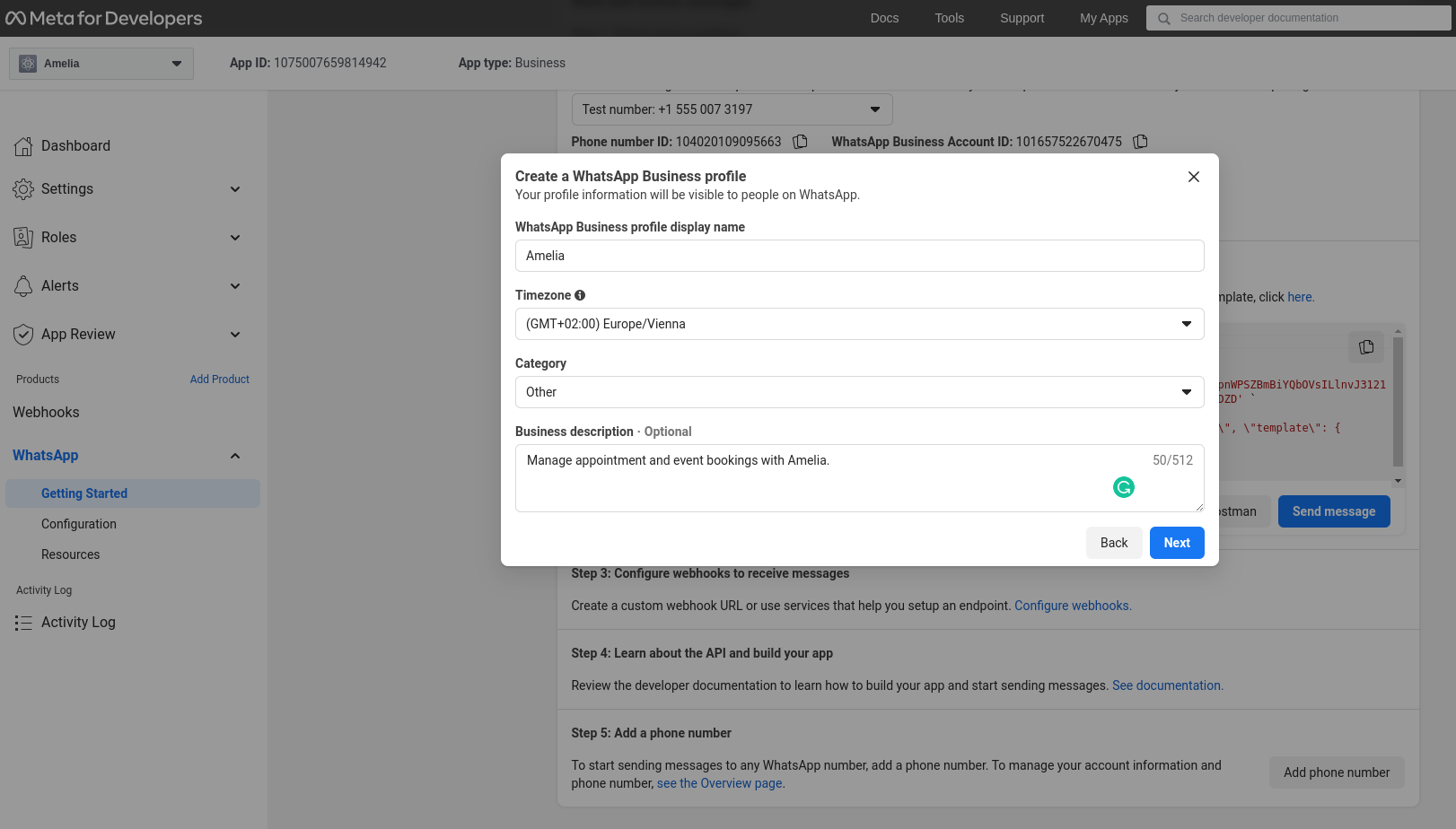
Task: Click the code block scroll-down arrow
Action: pyautogui.click(x=1398, y=482)
